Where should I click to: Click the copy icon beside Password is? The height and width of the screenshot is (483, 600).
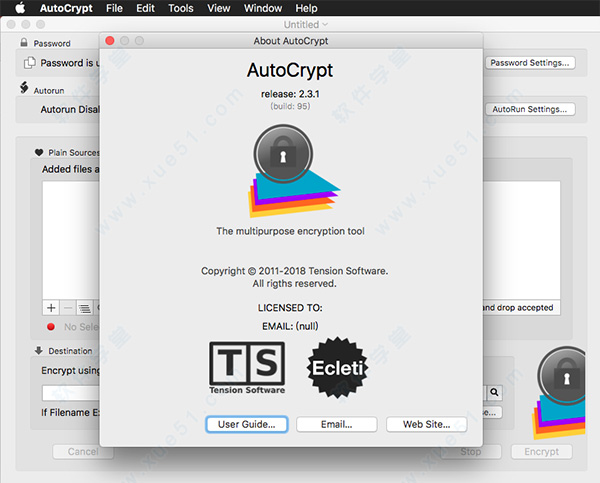[x=29, y=63]
